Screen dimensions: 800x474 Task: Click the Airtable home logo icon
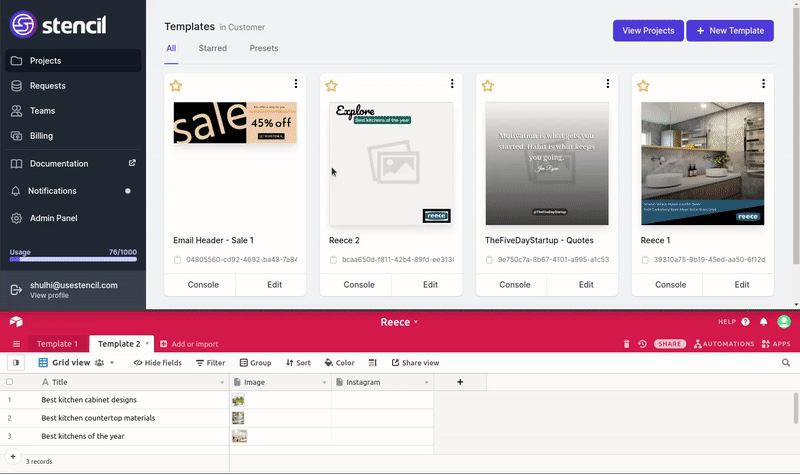(x=16, y=321)
